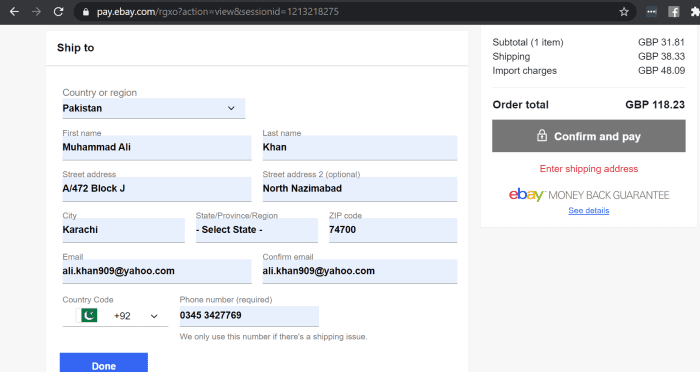
Task: Click the Ship to heading
Action: click(x=75, y=48)
